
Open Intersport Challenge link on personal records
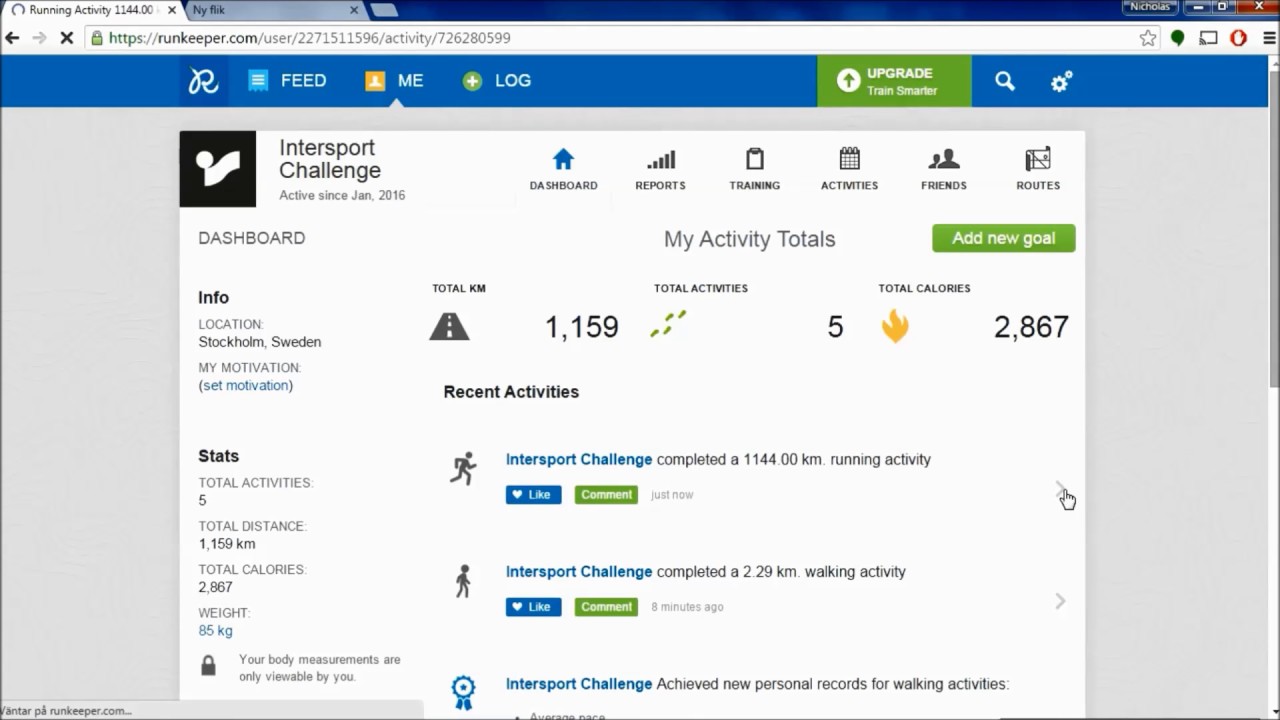[x=578, y=684]
